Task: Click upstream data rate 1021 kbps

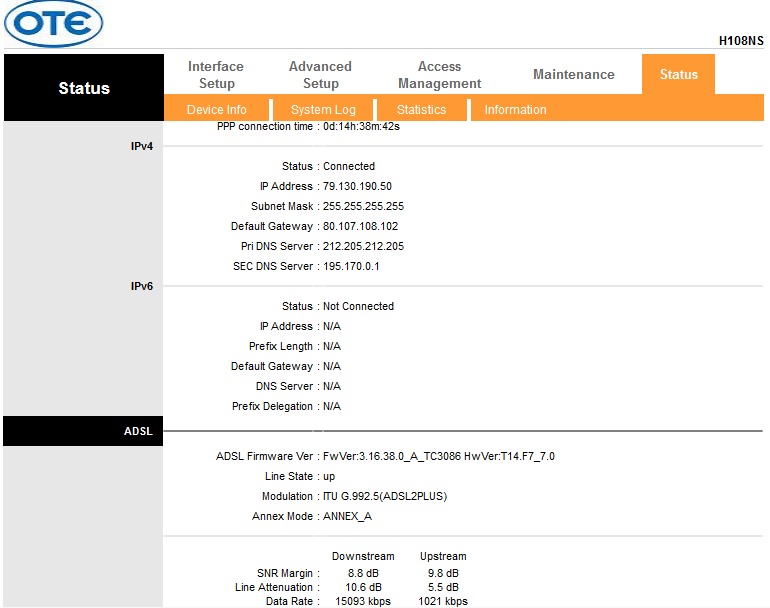Action: [x=443, y=601]
